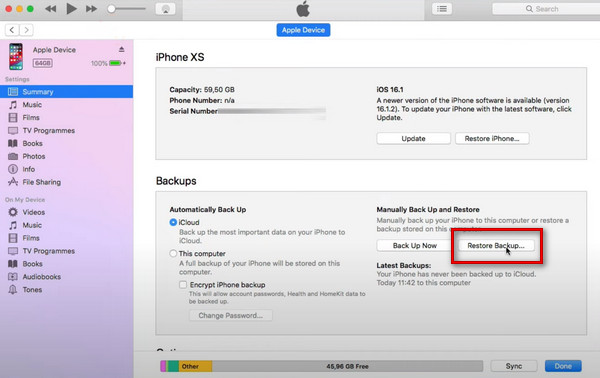600x378 pixels.
Task: Select This computer backup radio button
Action: [173, 253]
